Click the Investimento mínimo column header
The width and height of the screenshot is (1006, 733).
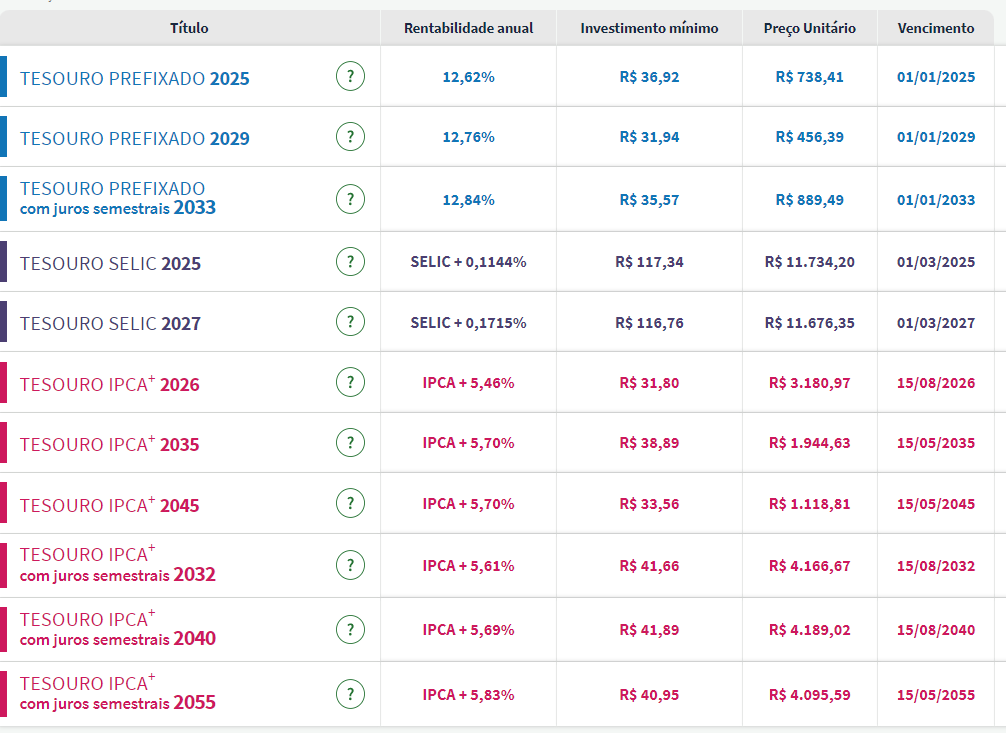click(x=649, y=28)
